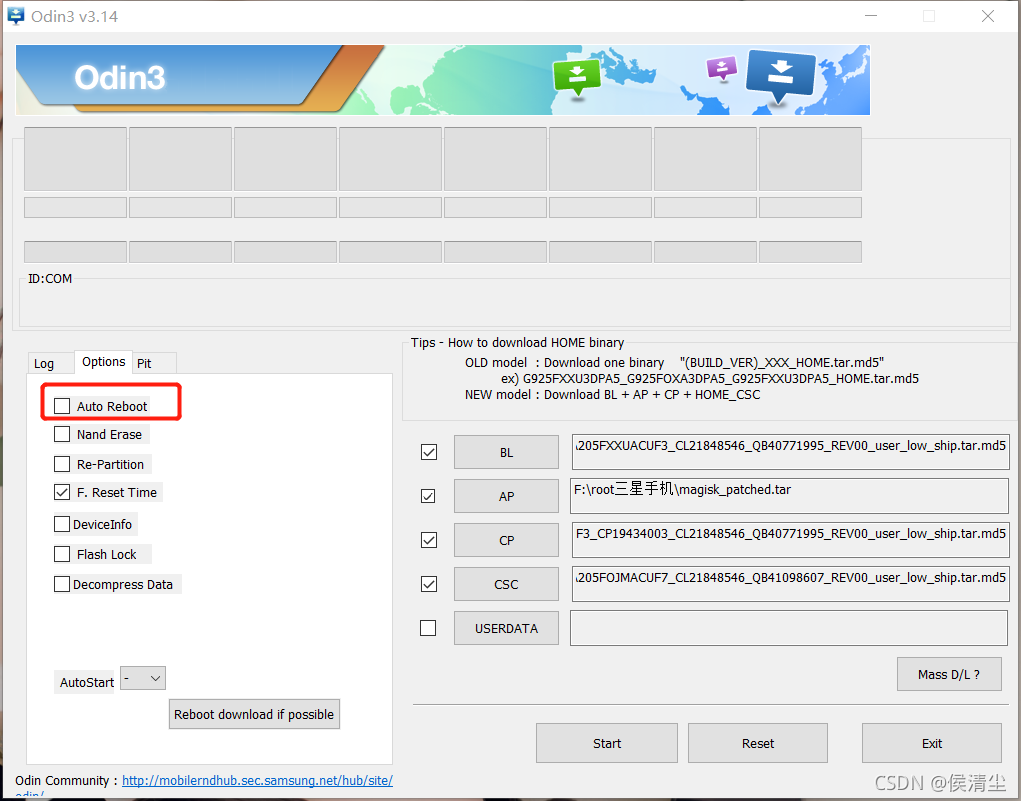Click the AP file button
1021x801 pixels.
pyautogui.click(x=506, y=496)
